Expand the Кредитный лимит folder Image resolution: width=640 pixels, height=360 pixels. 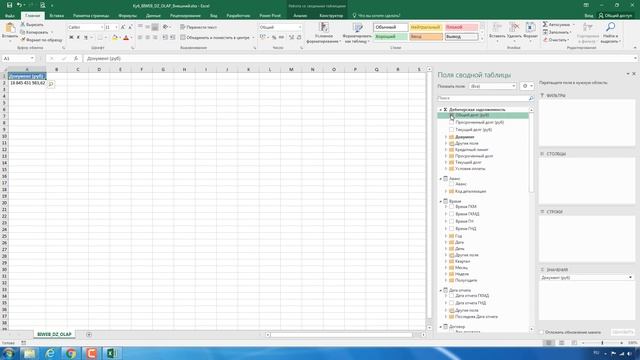(x=446, y=150)
